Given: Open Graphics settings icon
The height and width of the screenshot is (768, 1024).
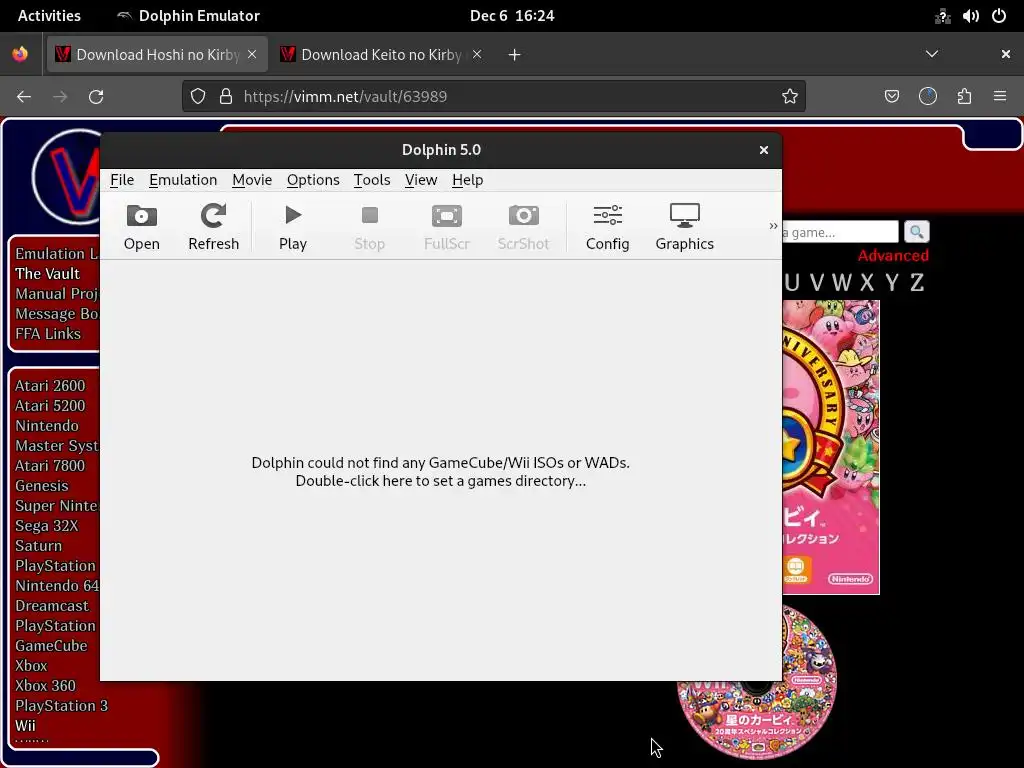Looking at the screenshot, I should 684,227.
